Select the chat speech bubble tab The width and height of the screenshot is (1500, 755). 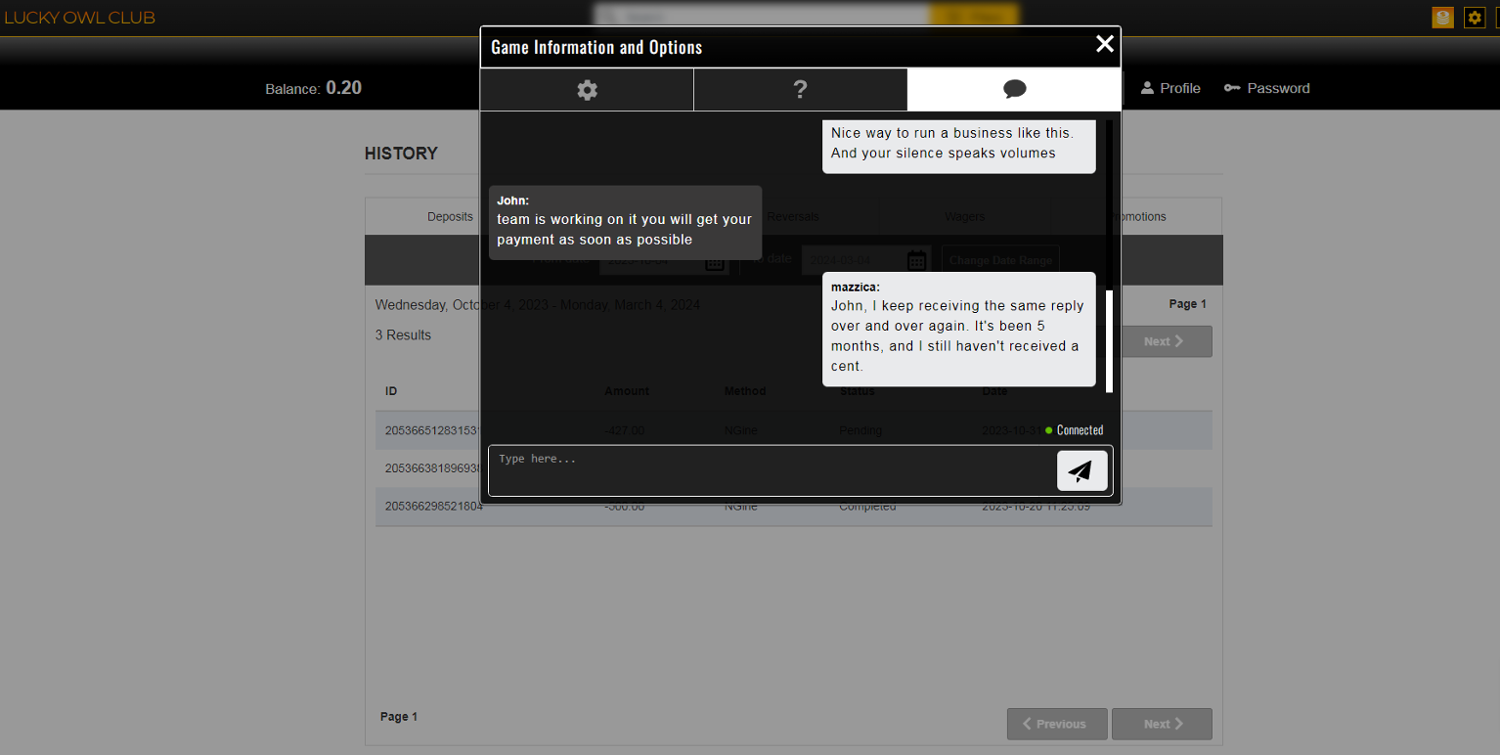[x=1014, y=90]
